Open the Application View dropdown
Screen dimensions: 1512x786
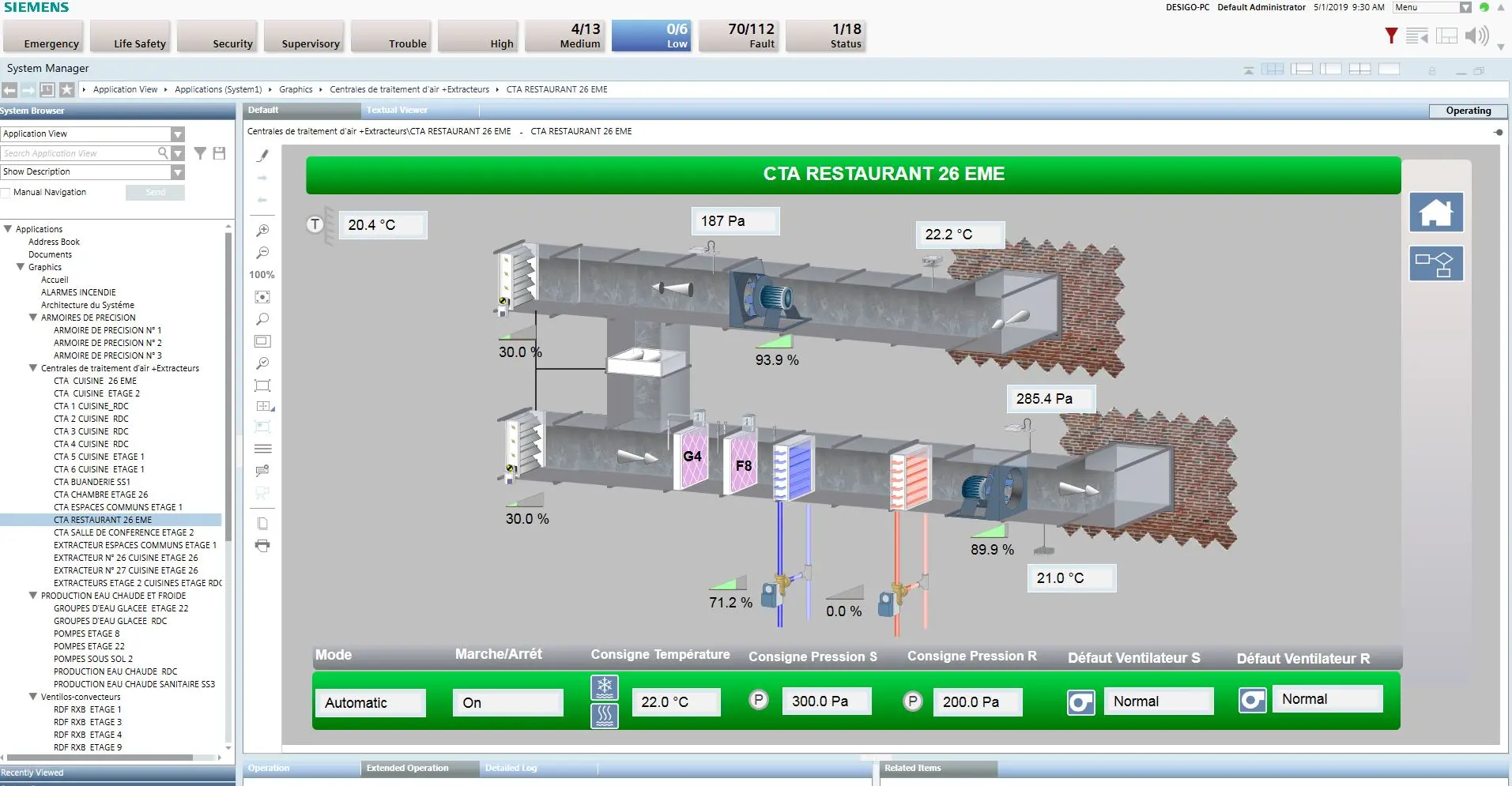pyautogui.click(x=178, y=134)
